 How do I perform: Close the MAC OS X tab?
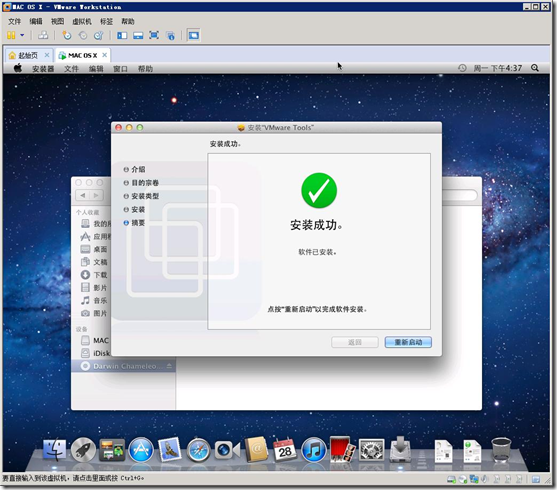click(x=104, y=55)
